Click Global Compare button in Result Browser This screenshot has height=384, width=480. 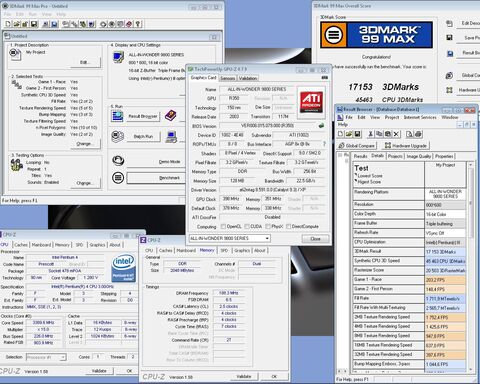(x=357, y=146)
